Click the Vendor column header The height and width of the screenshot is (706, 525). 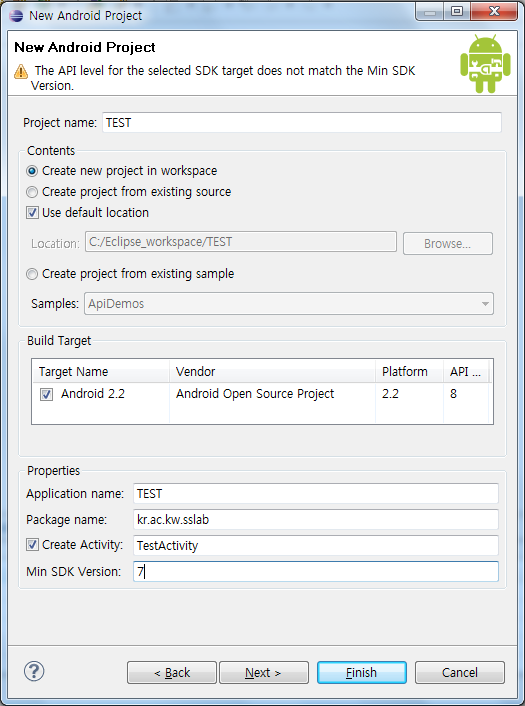(272, 371)
